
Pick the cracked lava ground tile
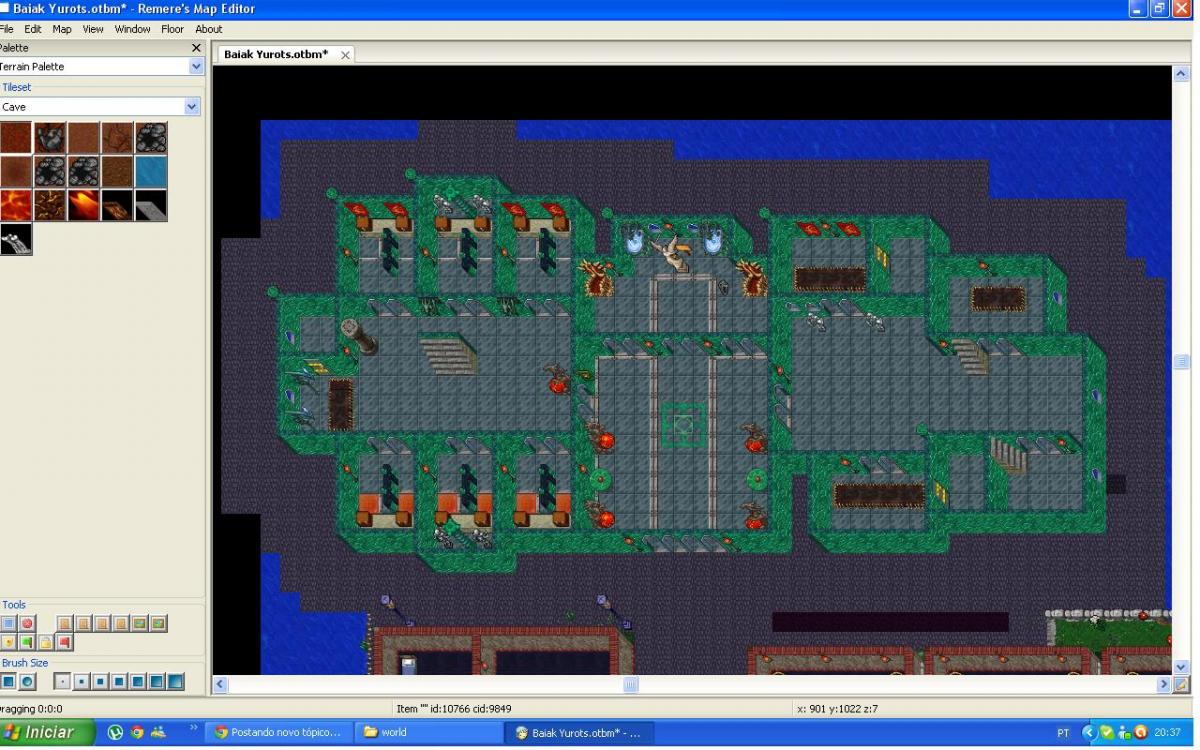[x=50, y=205]
